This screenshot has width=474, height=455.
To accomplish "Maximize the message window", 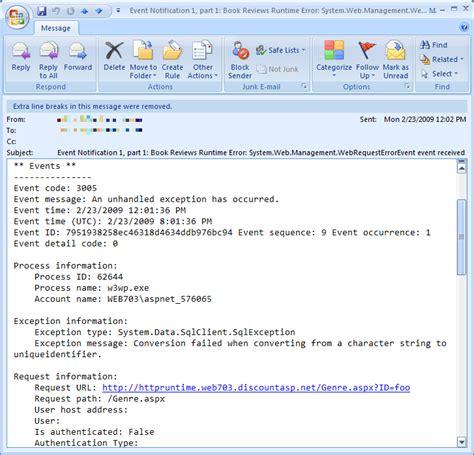I will [x=454, y=9].
